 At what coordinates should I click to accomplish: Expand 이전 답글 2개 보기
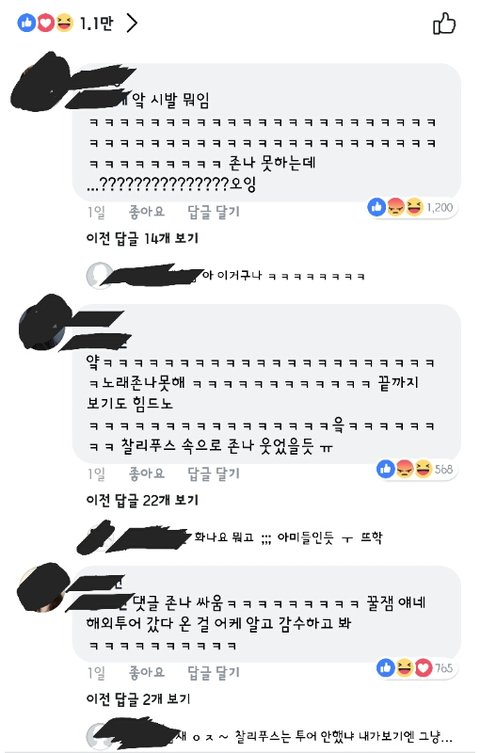point(138,699)
